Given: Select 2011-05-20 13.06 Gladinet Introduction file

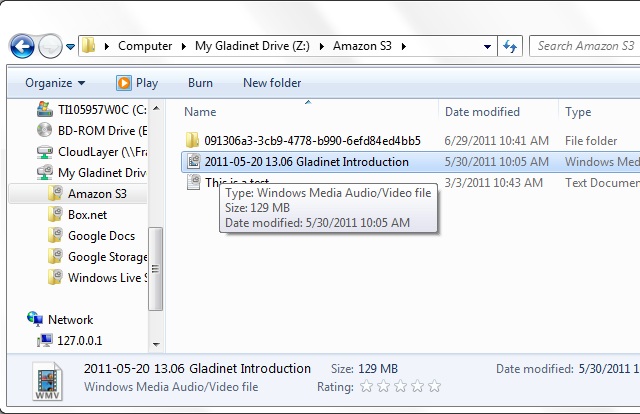Looking at the screenshot, I should [x=306, y=162].
